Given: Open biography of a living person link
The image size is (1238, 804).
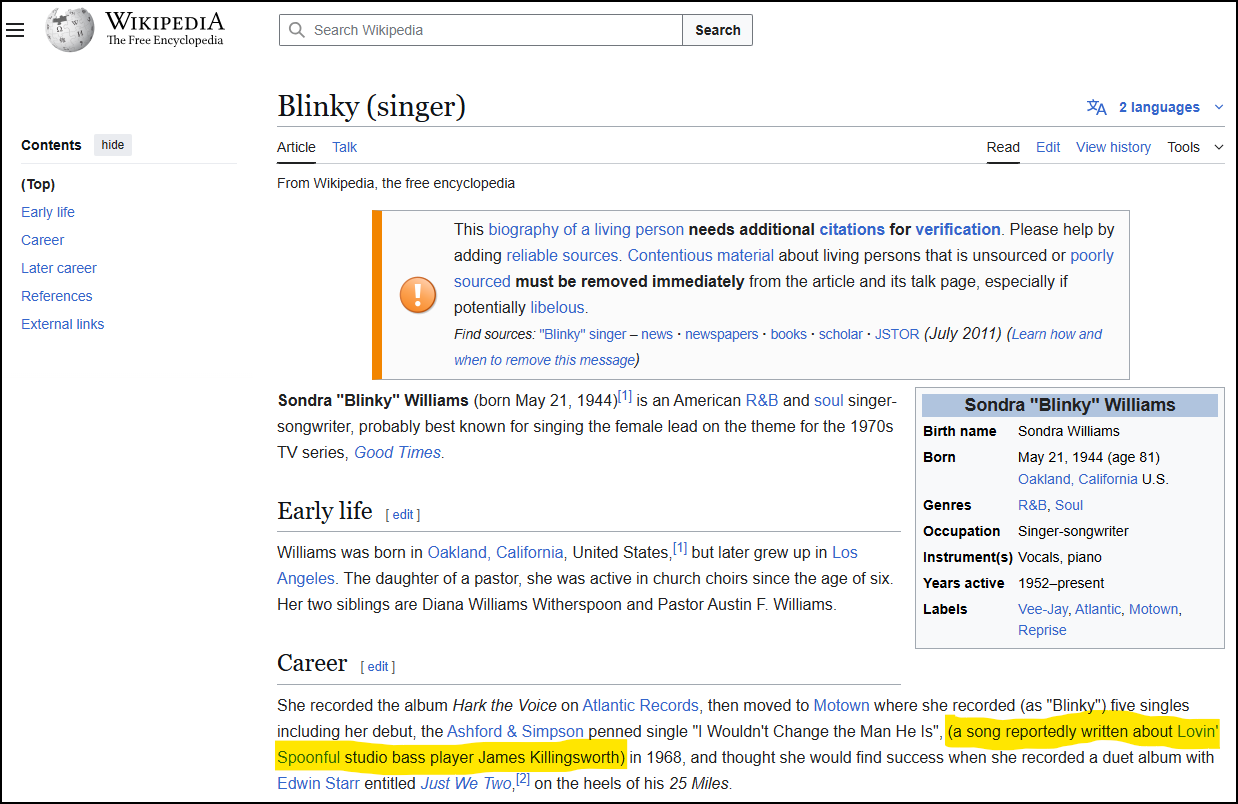Looking at the screenshot, I should click(x=586, y=229).
